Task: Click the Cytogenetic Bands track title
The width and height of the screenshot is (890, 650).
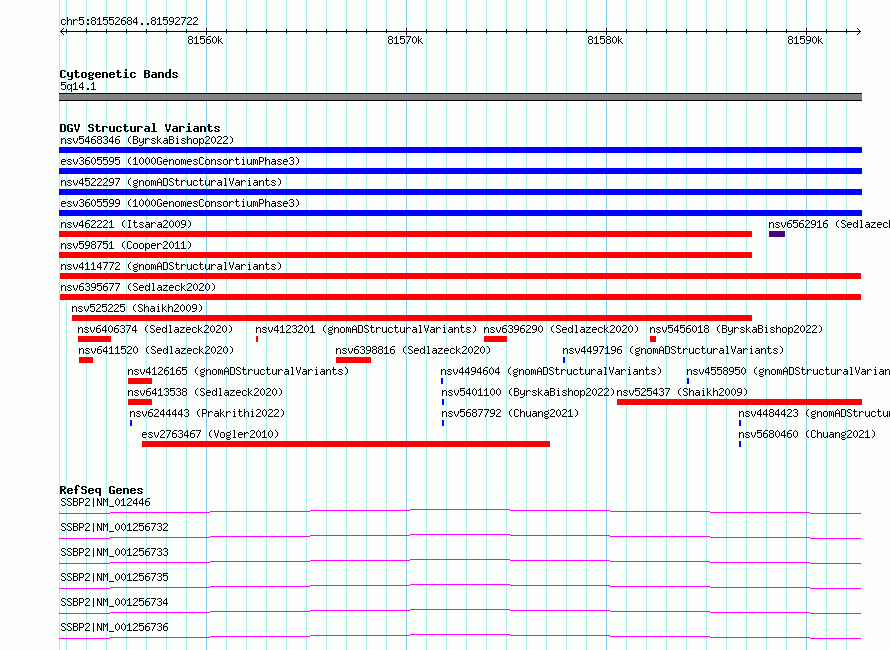Action: 119,74
